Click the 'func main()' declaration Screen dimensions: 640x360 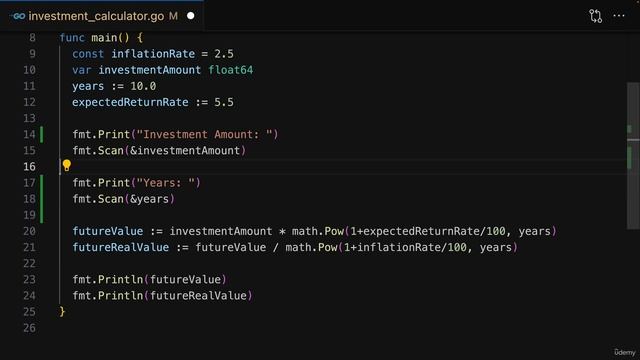pyautogui.click(x=95, y=38)
